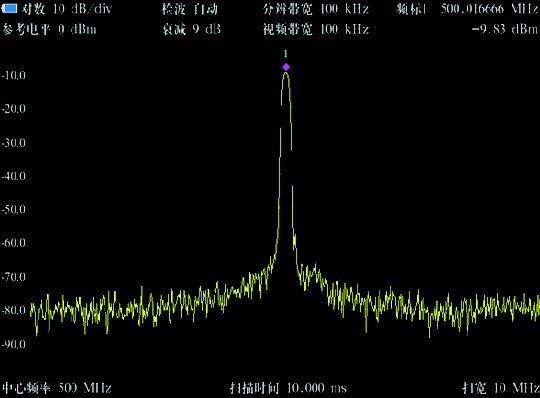Screen dimensions: 540x398
Task: Open the 检波 自动 detector setting
Action: point(190,9)
